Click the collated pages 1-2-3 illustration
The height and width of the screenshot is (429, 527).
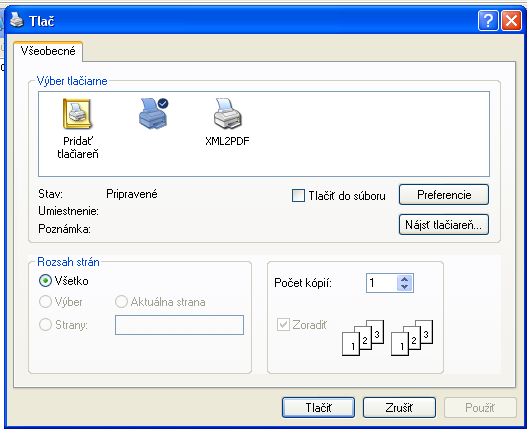(363, 338)
